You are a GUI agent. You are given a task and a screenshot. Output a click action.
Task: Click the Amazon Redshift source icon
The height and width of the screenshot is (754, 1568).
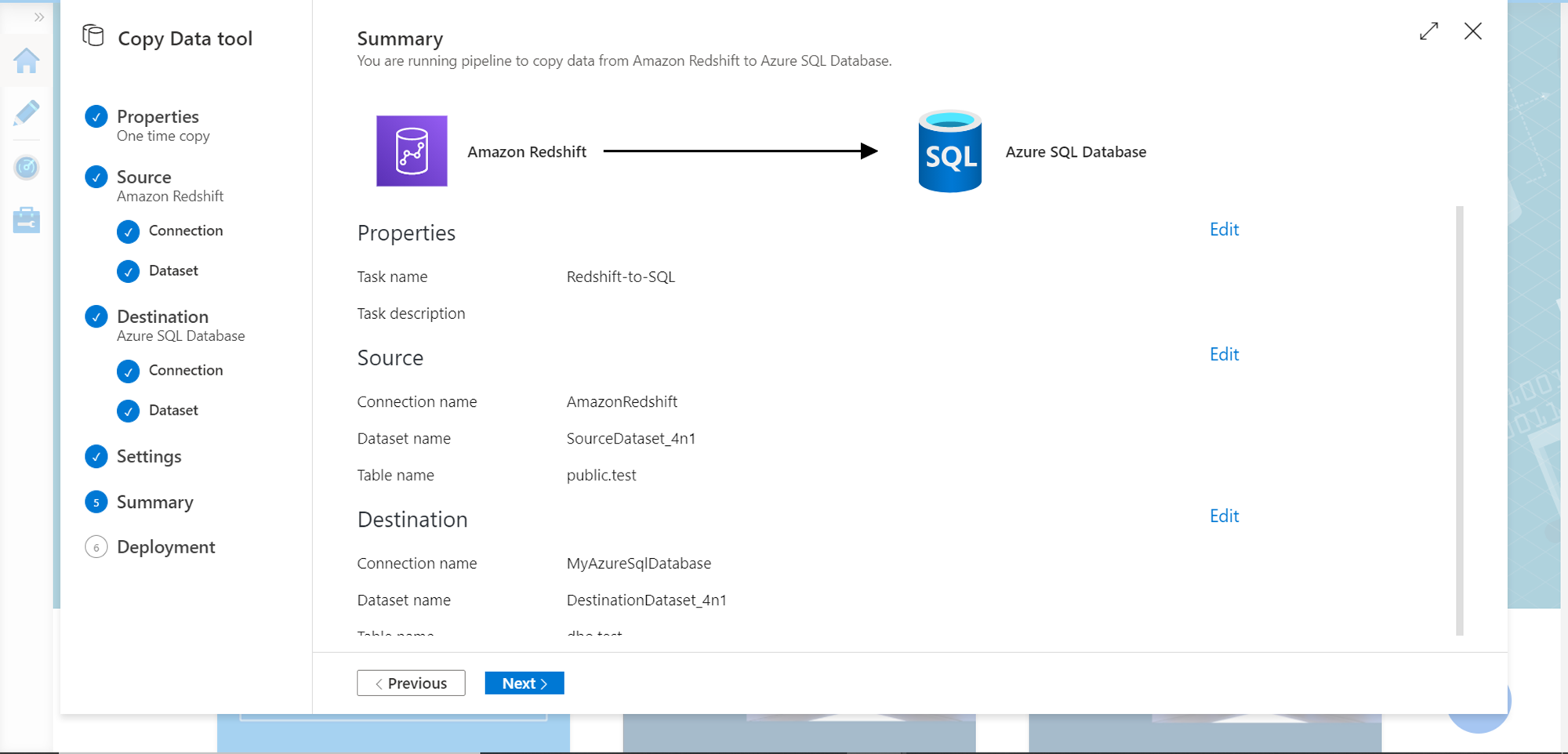[412, 151]
